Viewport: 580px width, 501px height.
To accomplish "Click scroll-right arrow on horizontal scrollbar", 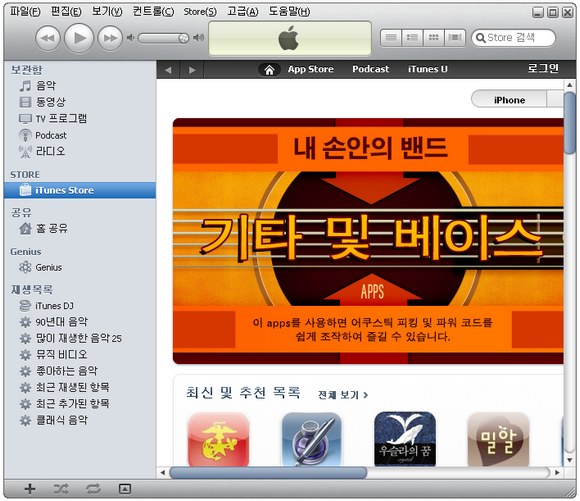I will point(557,473).
